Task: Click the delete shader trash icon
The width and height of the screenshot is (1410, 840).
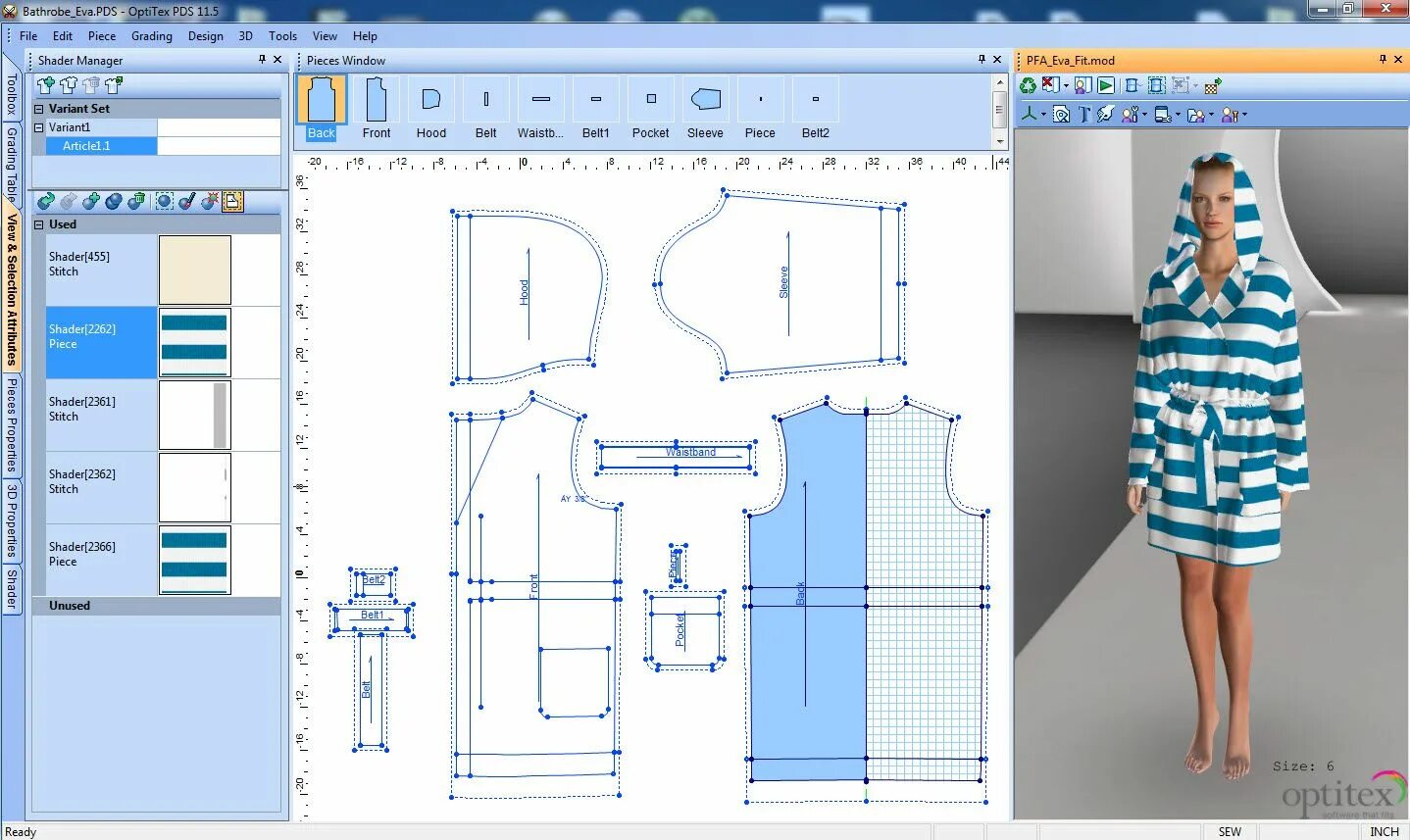Action: pyautogui.click(x=136, y=201)
